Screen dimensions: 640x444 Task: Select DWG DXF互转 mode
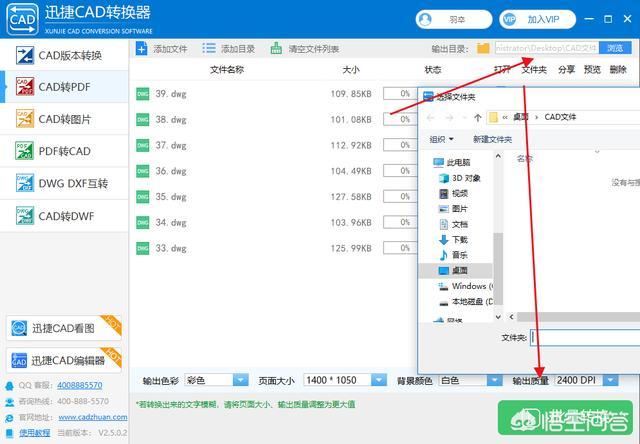point(64,183)
